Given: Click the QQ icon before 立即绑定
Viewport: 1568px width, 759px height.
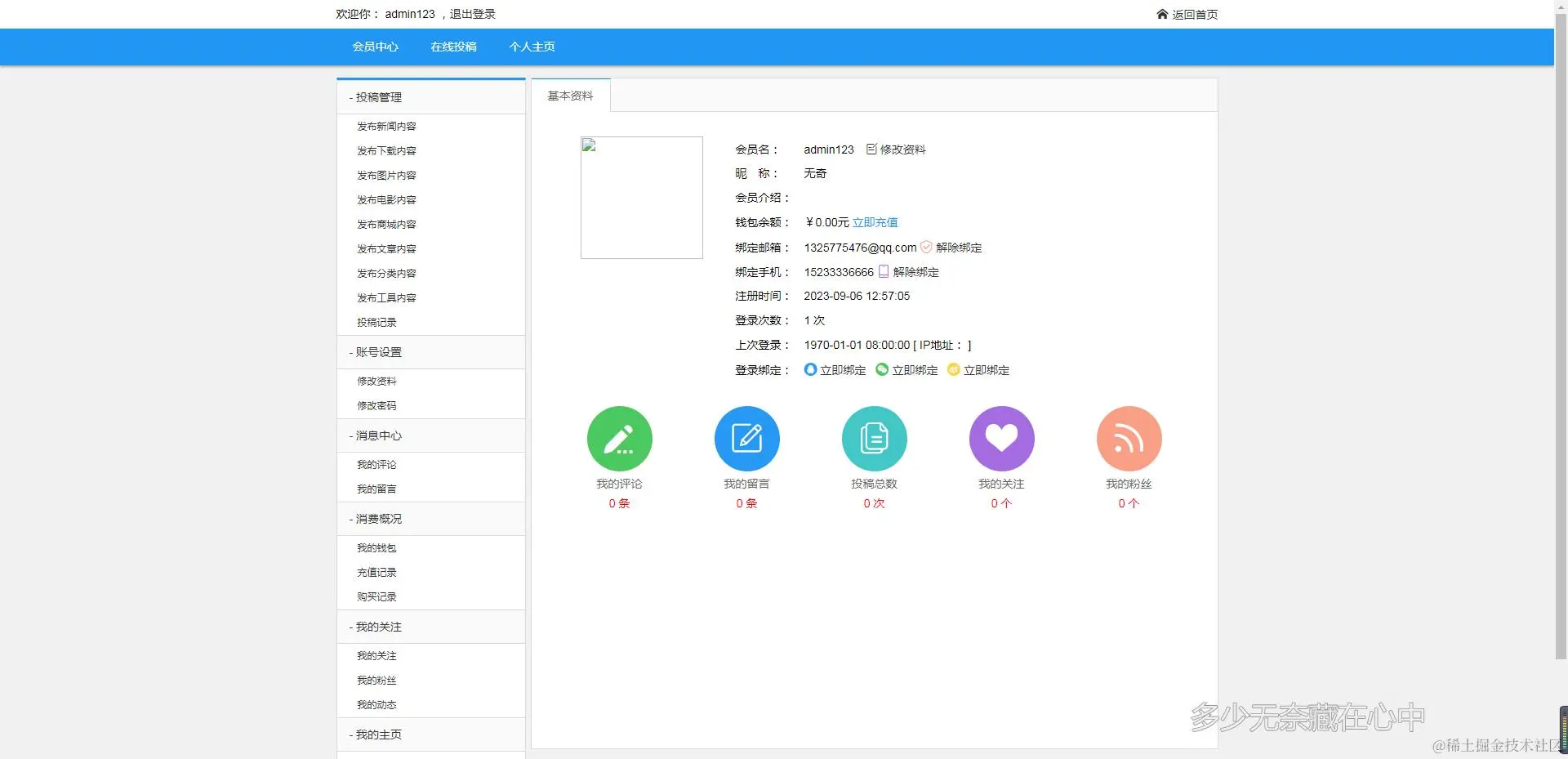Looking at the screenshot, I should (x=809, y=369).
